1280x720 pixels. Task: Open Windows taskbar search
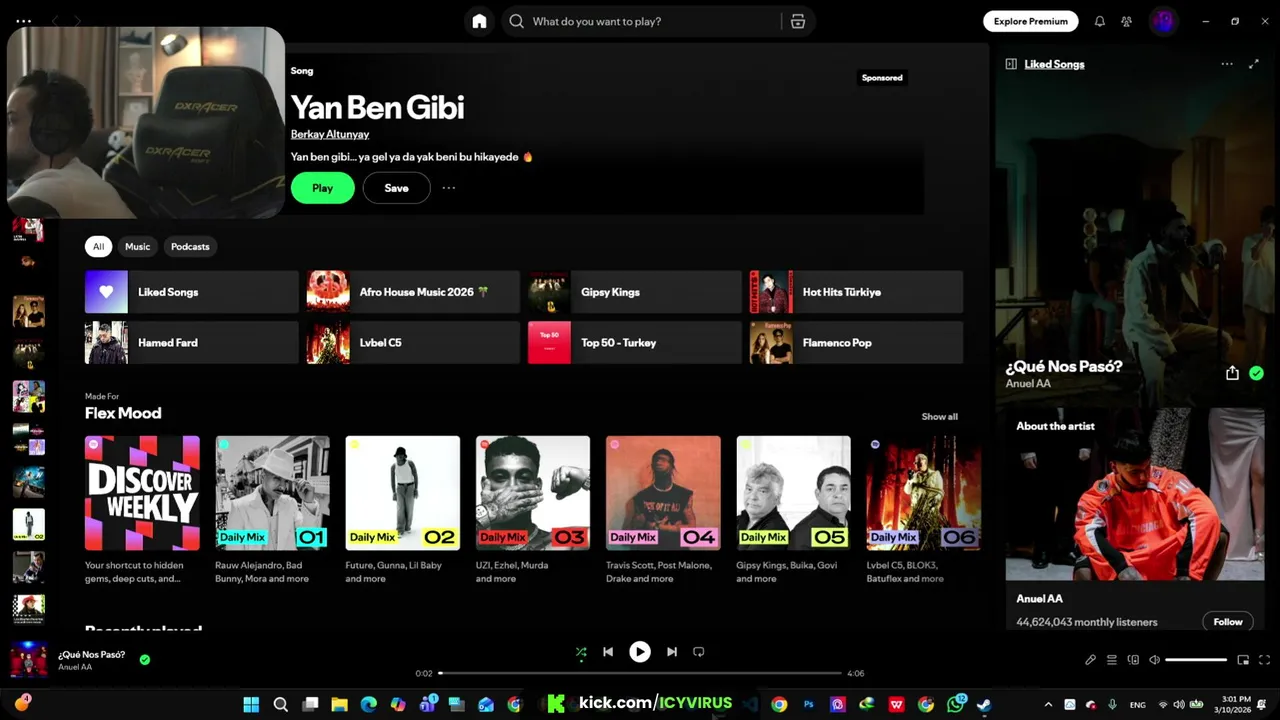tap(281, 704)
